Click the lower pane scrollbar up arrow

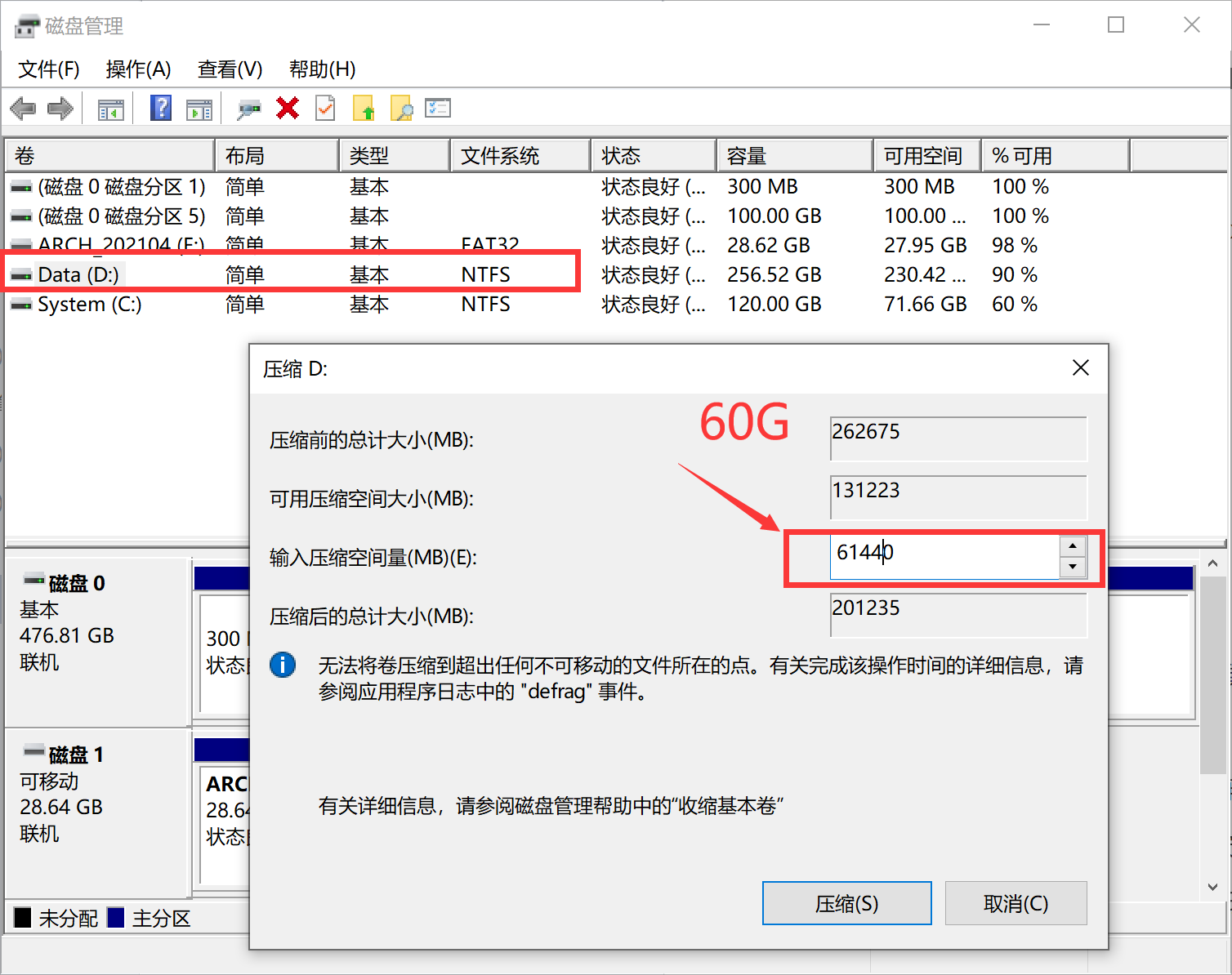tap(1212, 563)
